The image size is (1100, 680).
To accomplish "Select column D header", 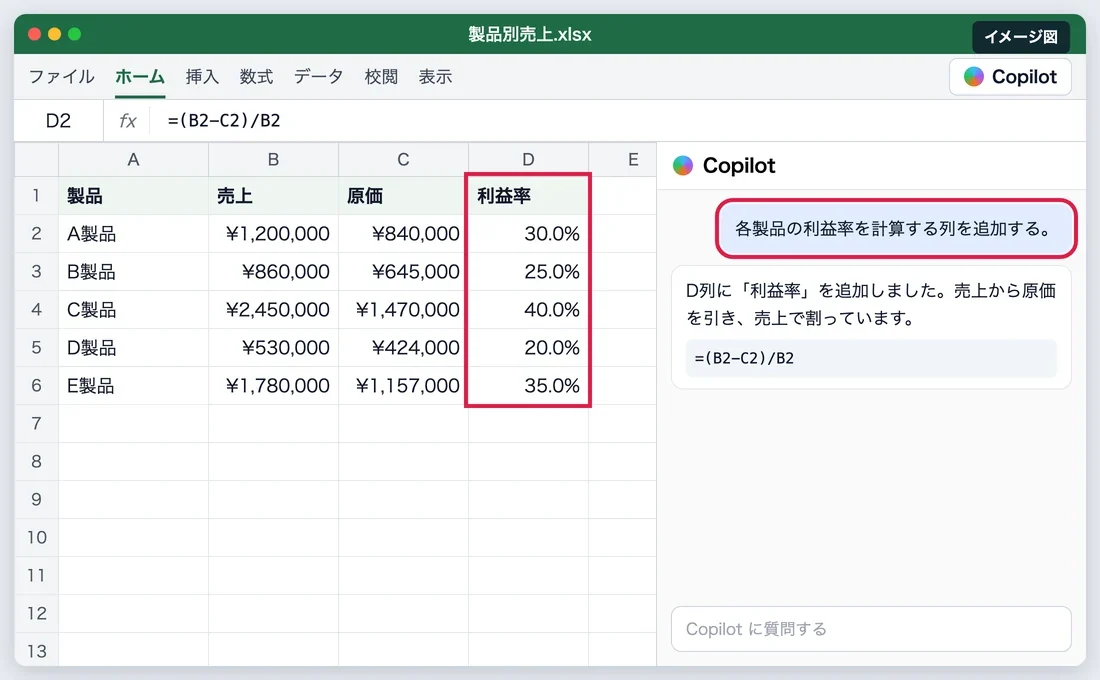I will coord(528,160).
